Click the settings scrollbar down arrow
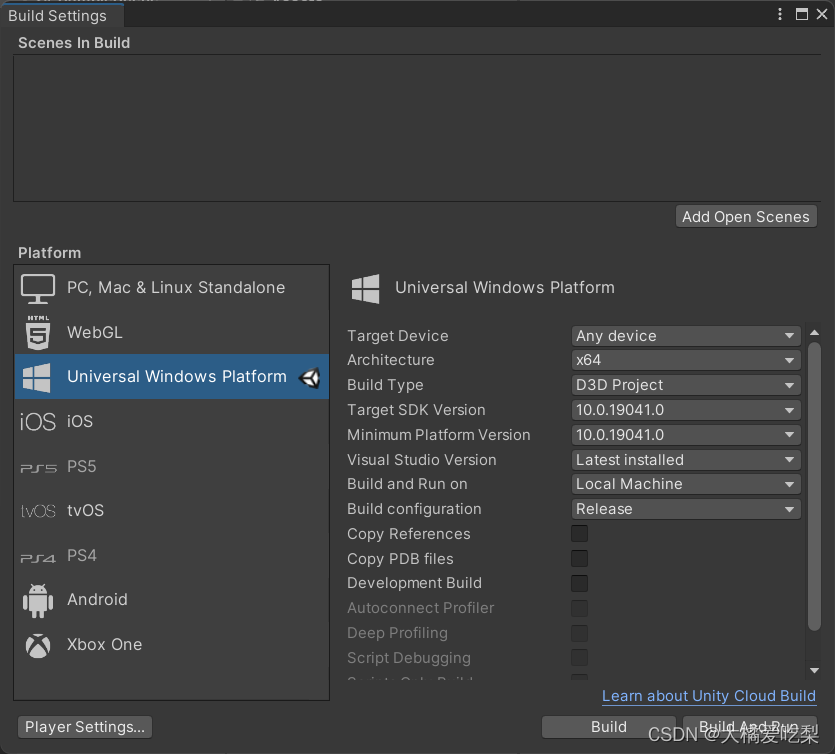Image resolution: width=835 pixels, height=754 pixels. (814, 670)
